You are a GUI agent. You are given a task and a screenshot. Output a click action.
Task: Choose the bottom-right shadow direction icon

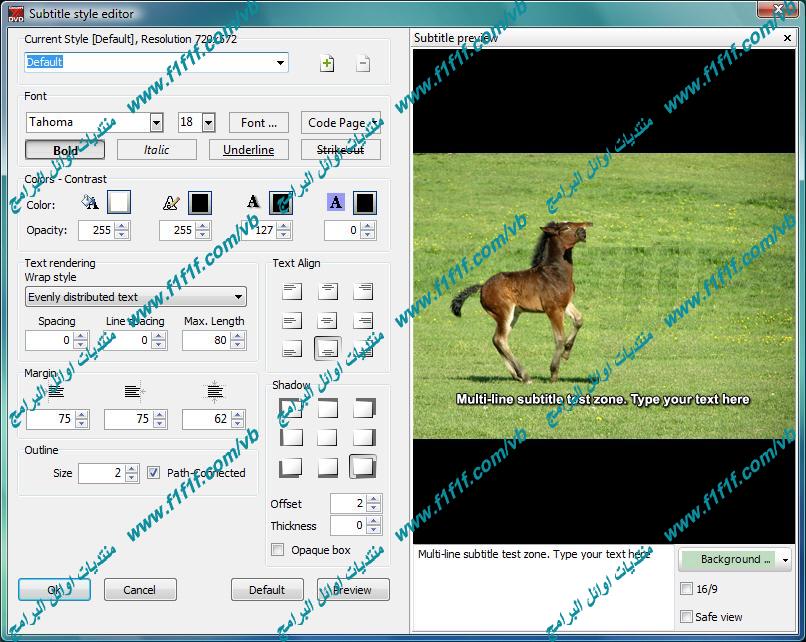click(363, 467)
